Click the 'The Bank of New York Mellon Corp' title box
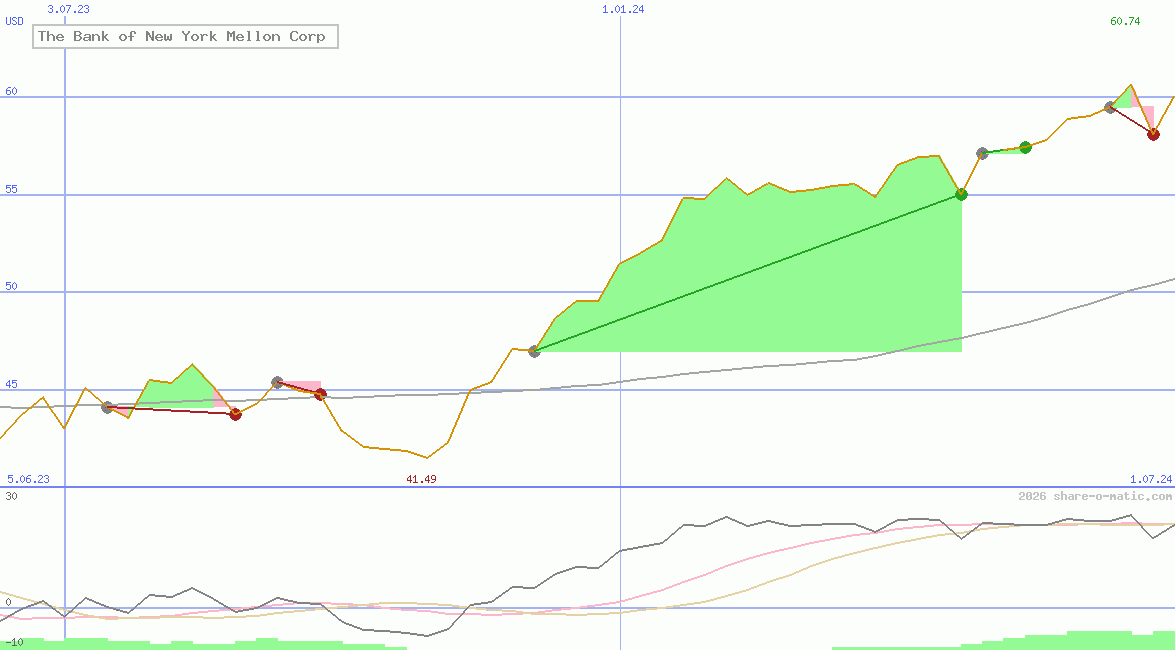This screenshot has width=1175, height=650. point(185,36)
